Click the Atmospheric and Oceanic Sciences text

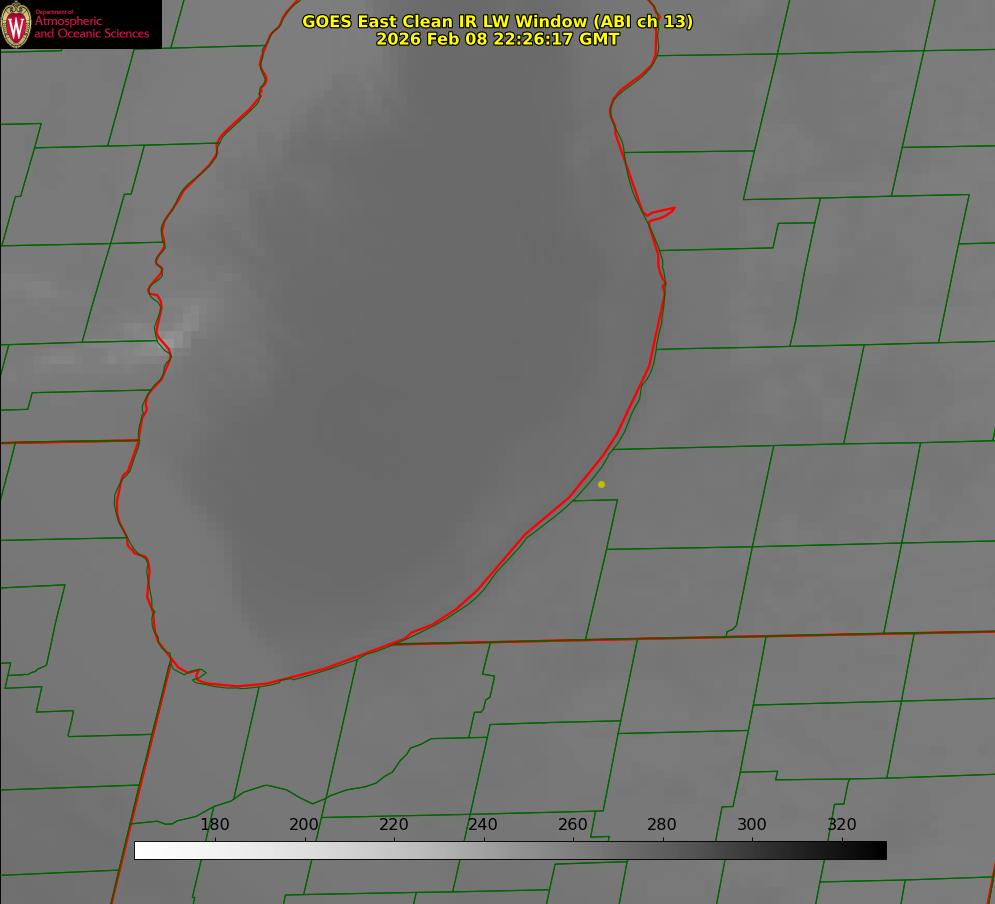pyautogui.click(x=91, y=26)
